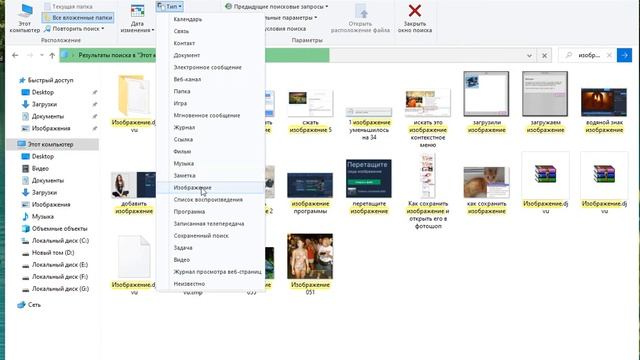Select file водяной знак изображение
640x360 pixels.
[604, 110]
